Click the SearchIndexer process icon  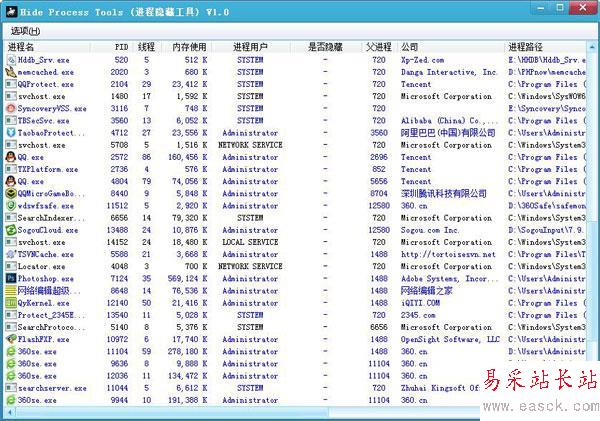point(11,218)
